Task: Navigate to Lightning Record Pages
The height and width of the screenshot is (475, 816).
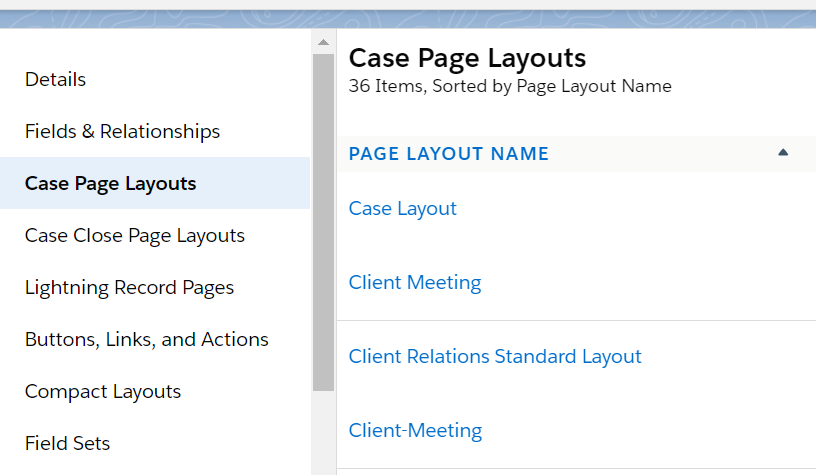Action: [129, 287]
